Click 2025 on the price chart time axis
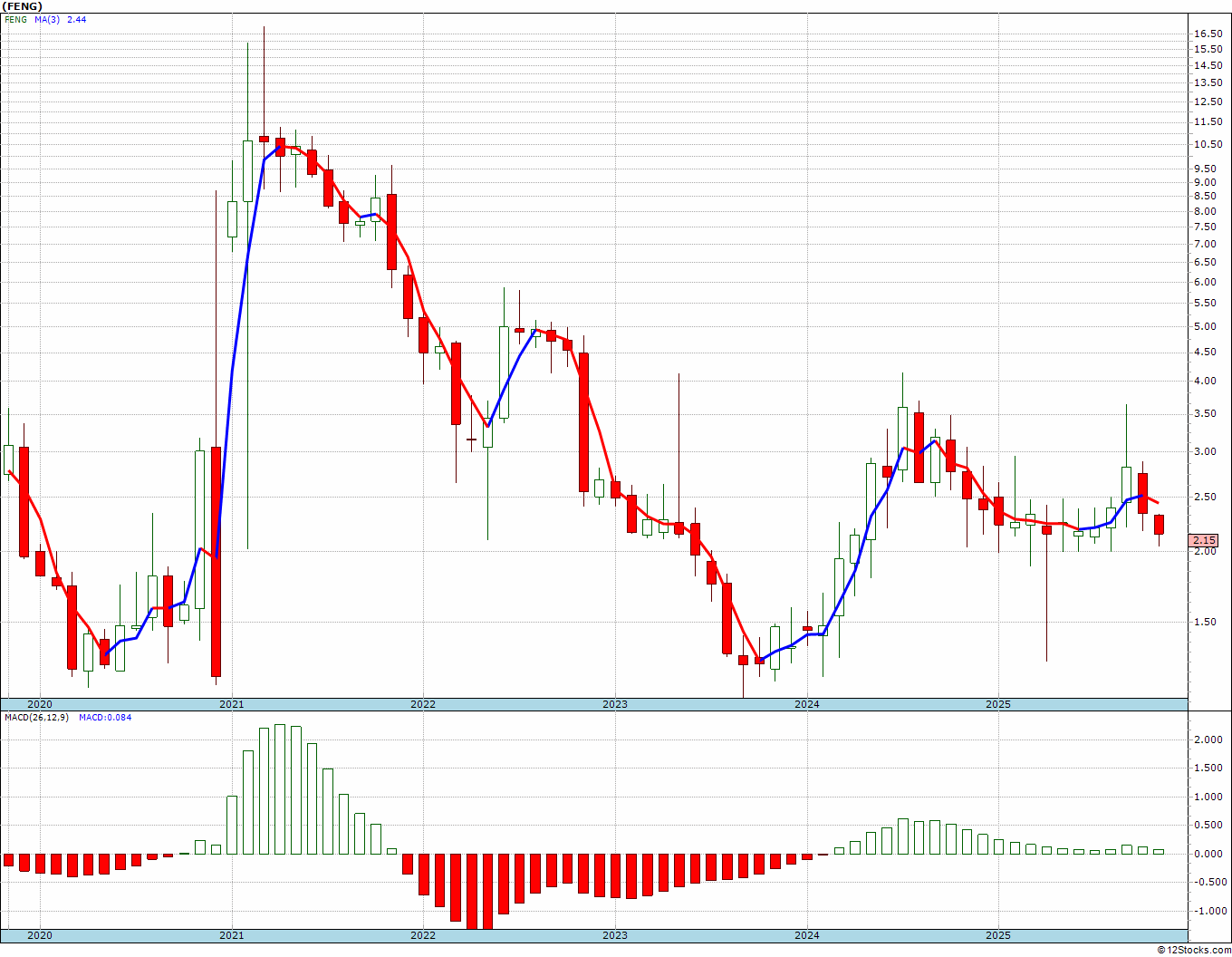This screenshot has width=1232, height=957. coord(997,704)
